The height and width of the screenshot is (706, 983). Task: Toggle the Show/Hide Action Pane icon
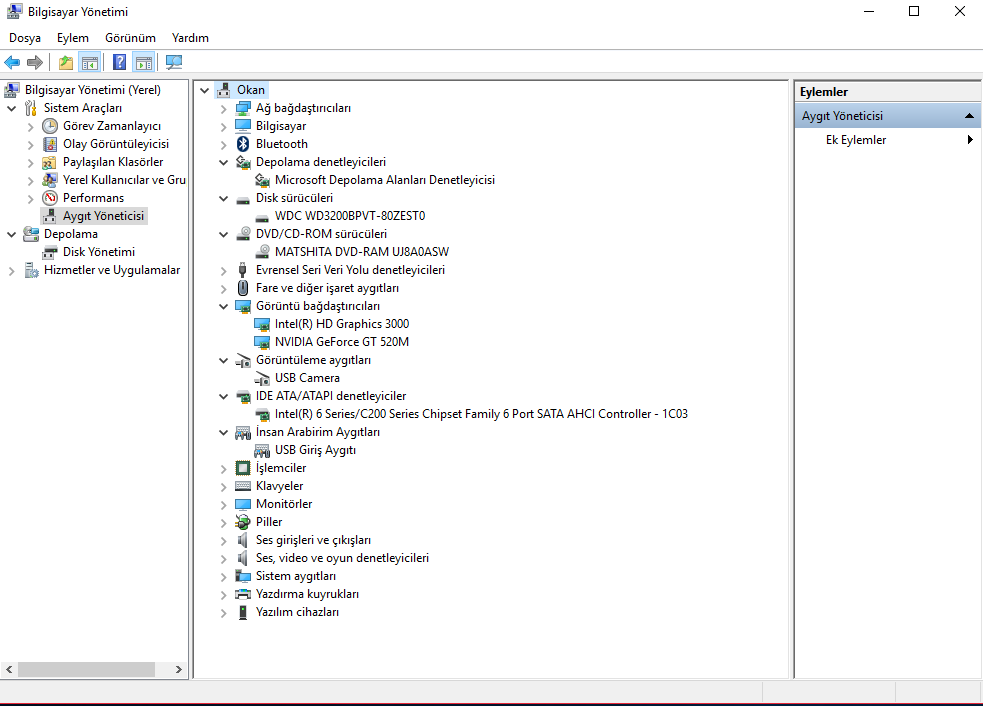(144, 62)
